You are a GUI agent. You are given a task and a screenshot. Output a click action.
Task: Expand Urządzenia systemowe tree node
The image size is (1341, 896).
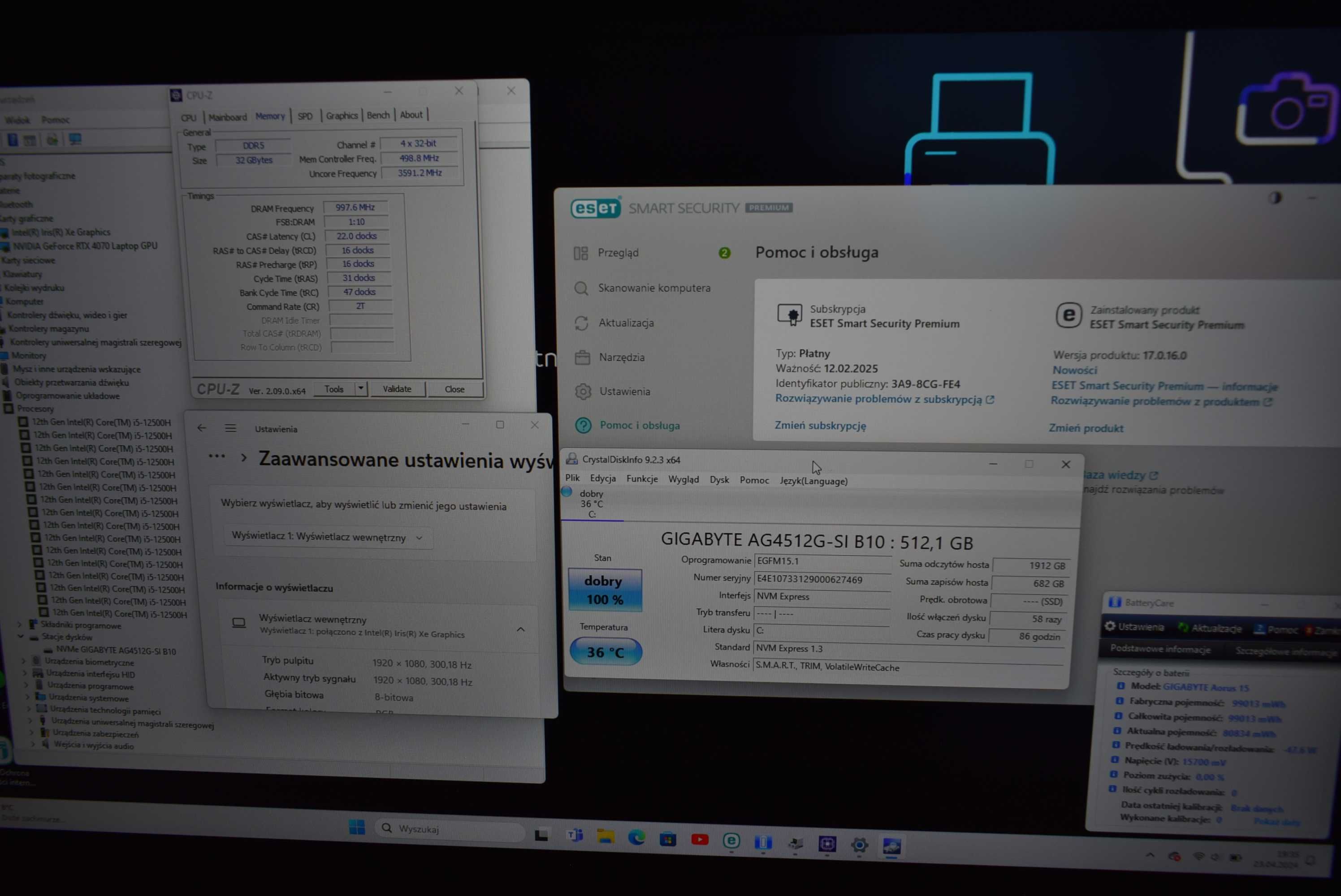pyautogui.click(x=27, y=697)
